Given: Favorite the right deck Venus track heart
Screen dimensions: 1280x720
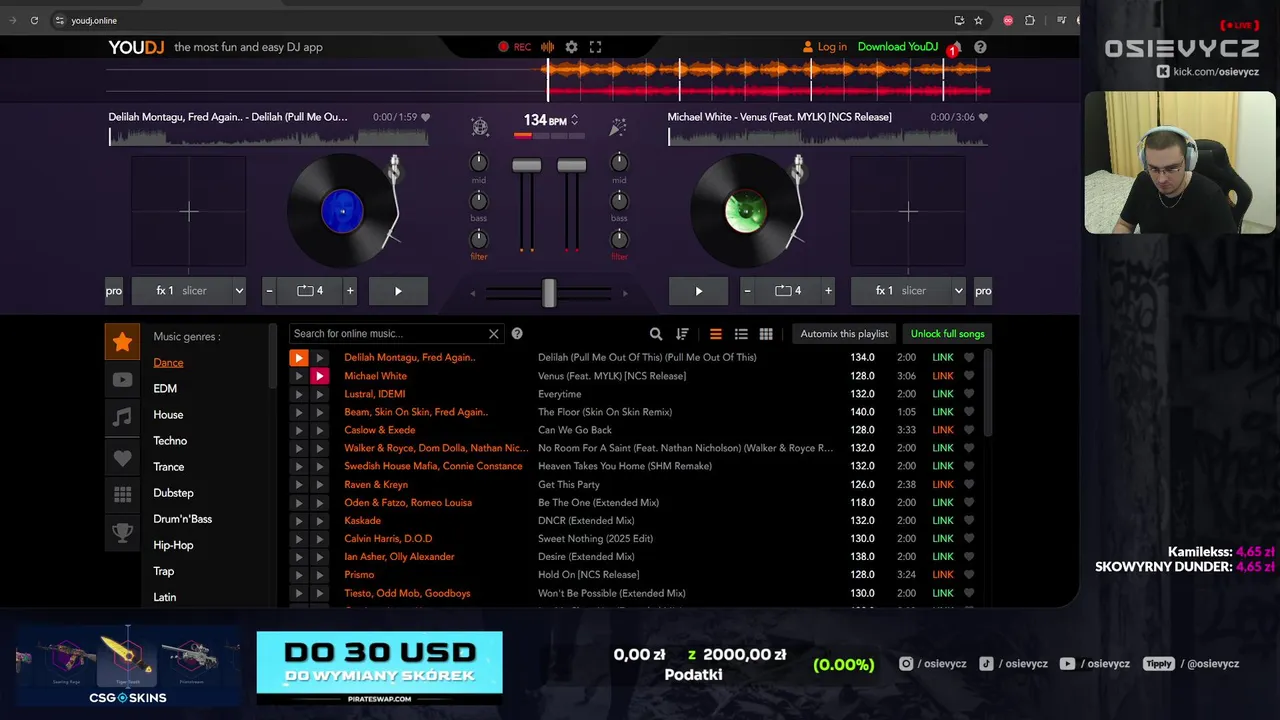Looking at the screenshot, I should [983, 117].
